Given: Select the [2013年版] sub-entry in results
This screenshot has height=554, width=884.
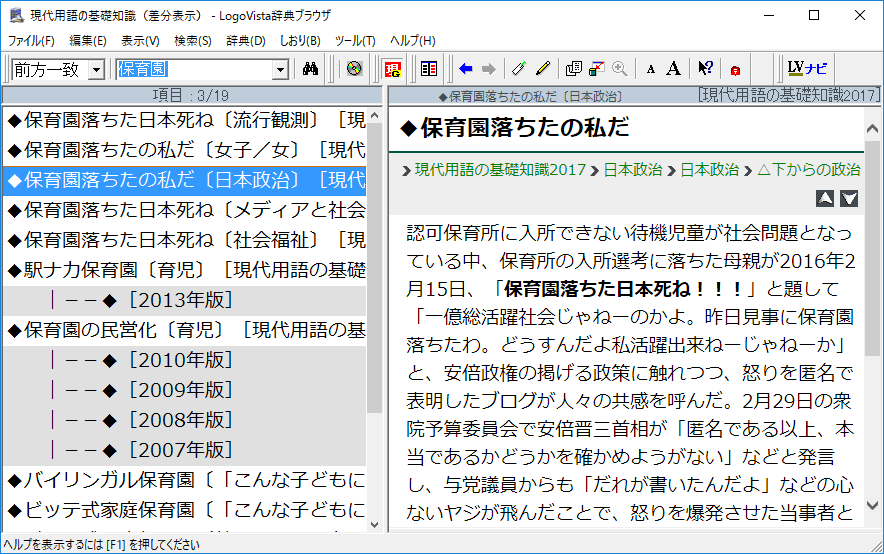Looking at the screenshot, I should pos(180,300).
